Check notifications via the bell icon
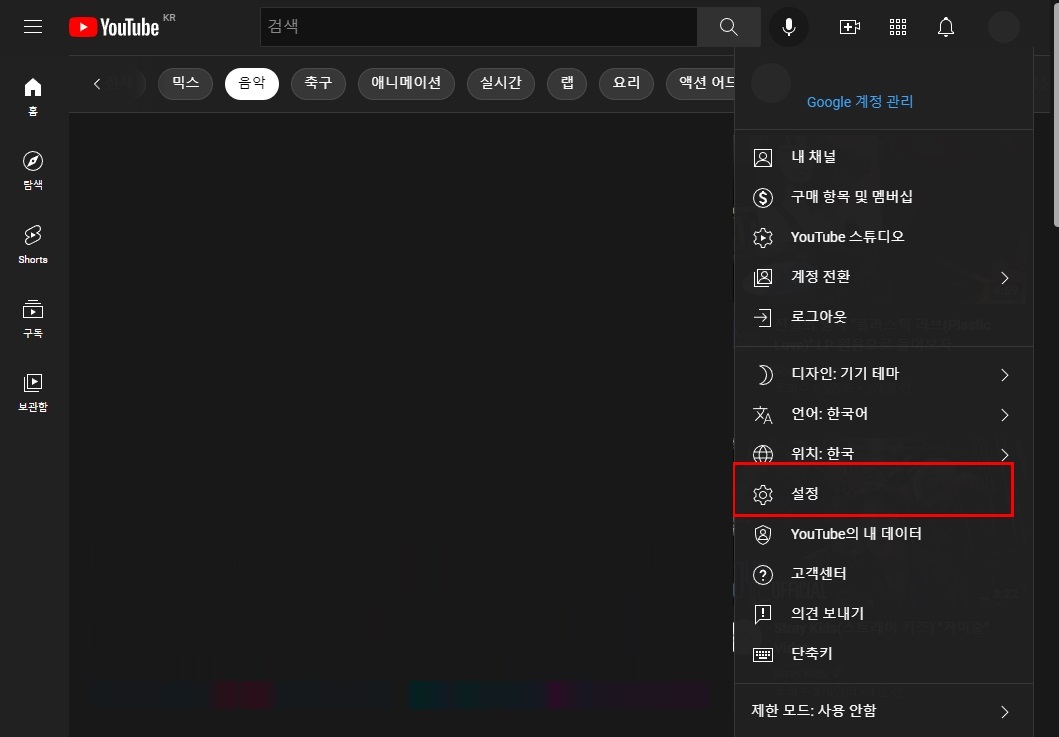This screenshot has width=1059, height=737. pos(945,27)
